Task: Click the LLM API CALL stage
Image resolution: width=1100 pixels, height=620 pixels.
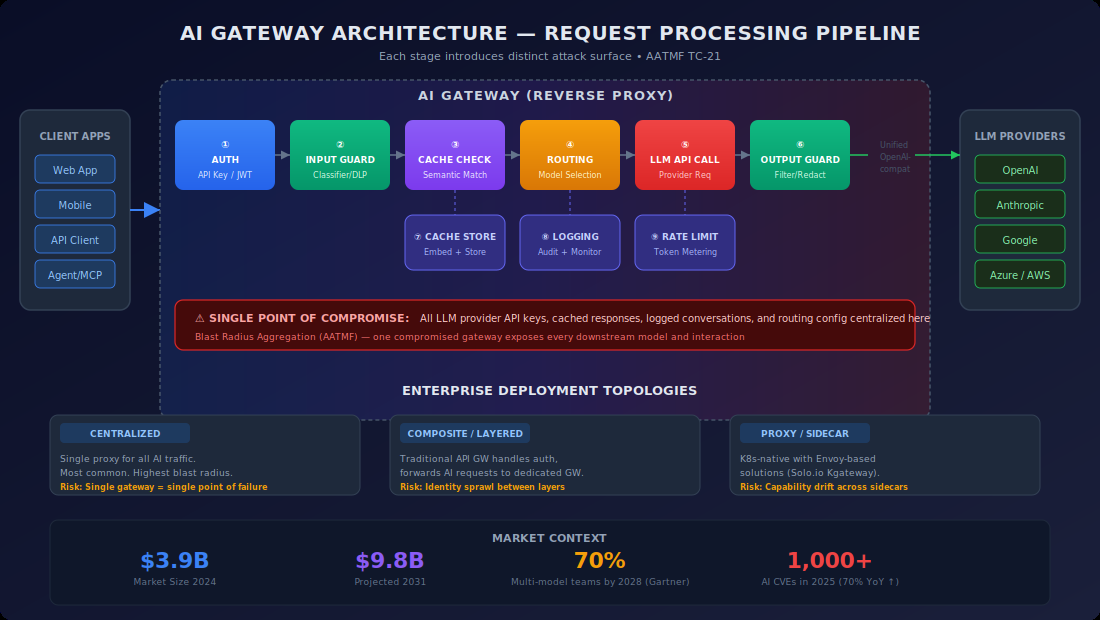Action: point(685,155)
